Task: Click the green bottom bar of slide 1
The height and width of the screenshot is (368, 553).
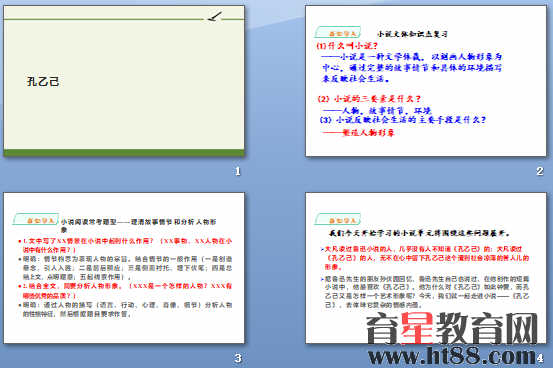Action: 124,153
